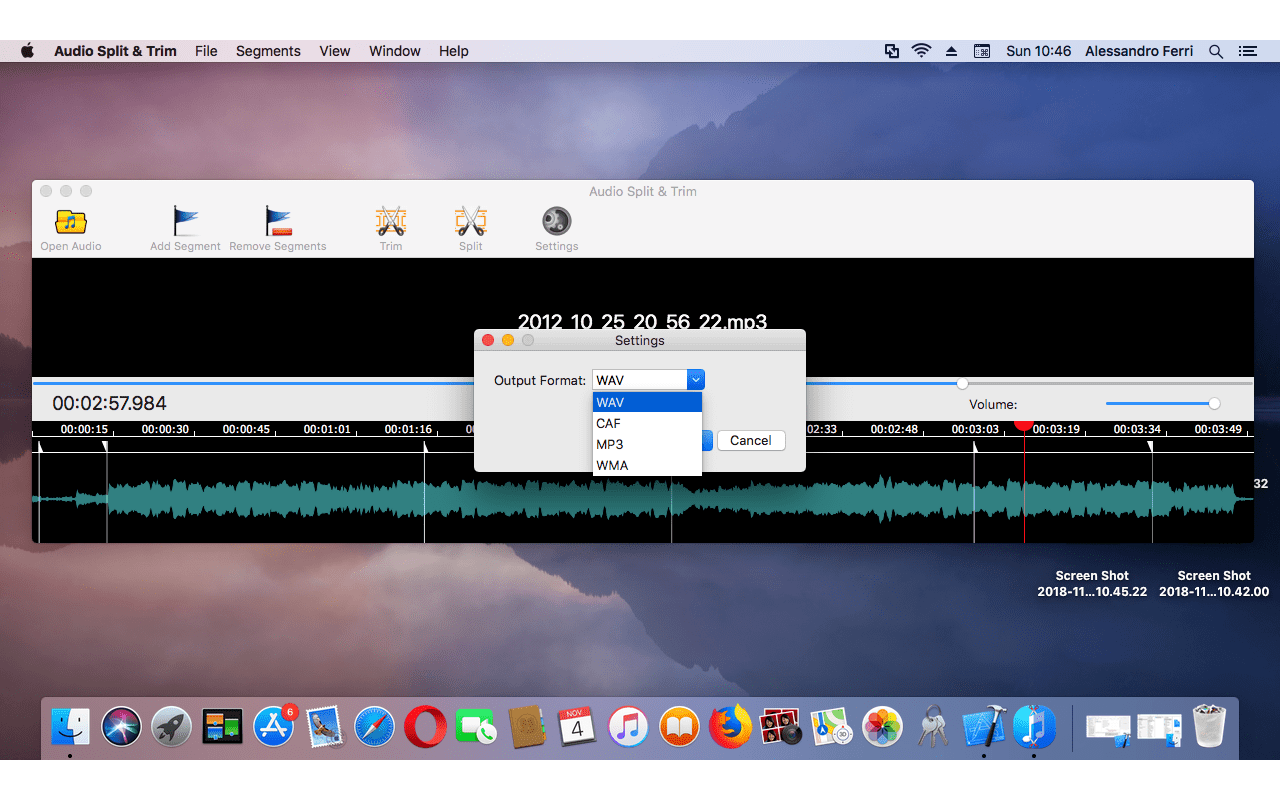Open Finder from the Dock
The height and width of the screenshot is (800, 1280).
pyautogui.click(x=70, y=727)
